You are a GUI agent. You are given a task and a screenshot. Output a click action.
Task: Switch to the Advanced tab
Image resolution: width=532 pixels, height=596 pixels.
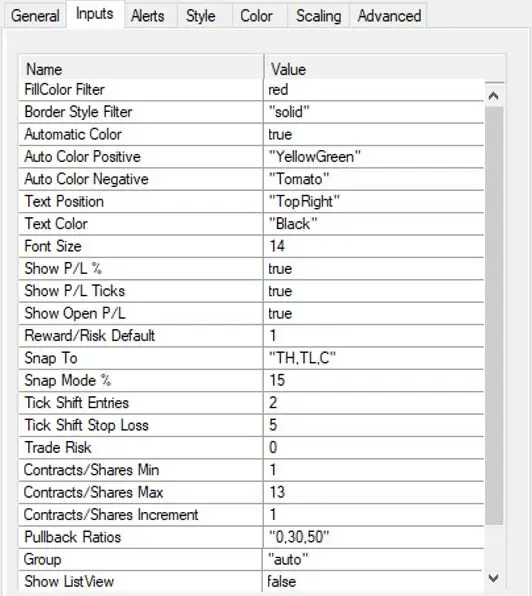389,16
